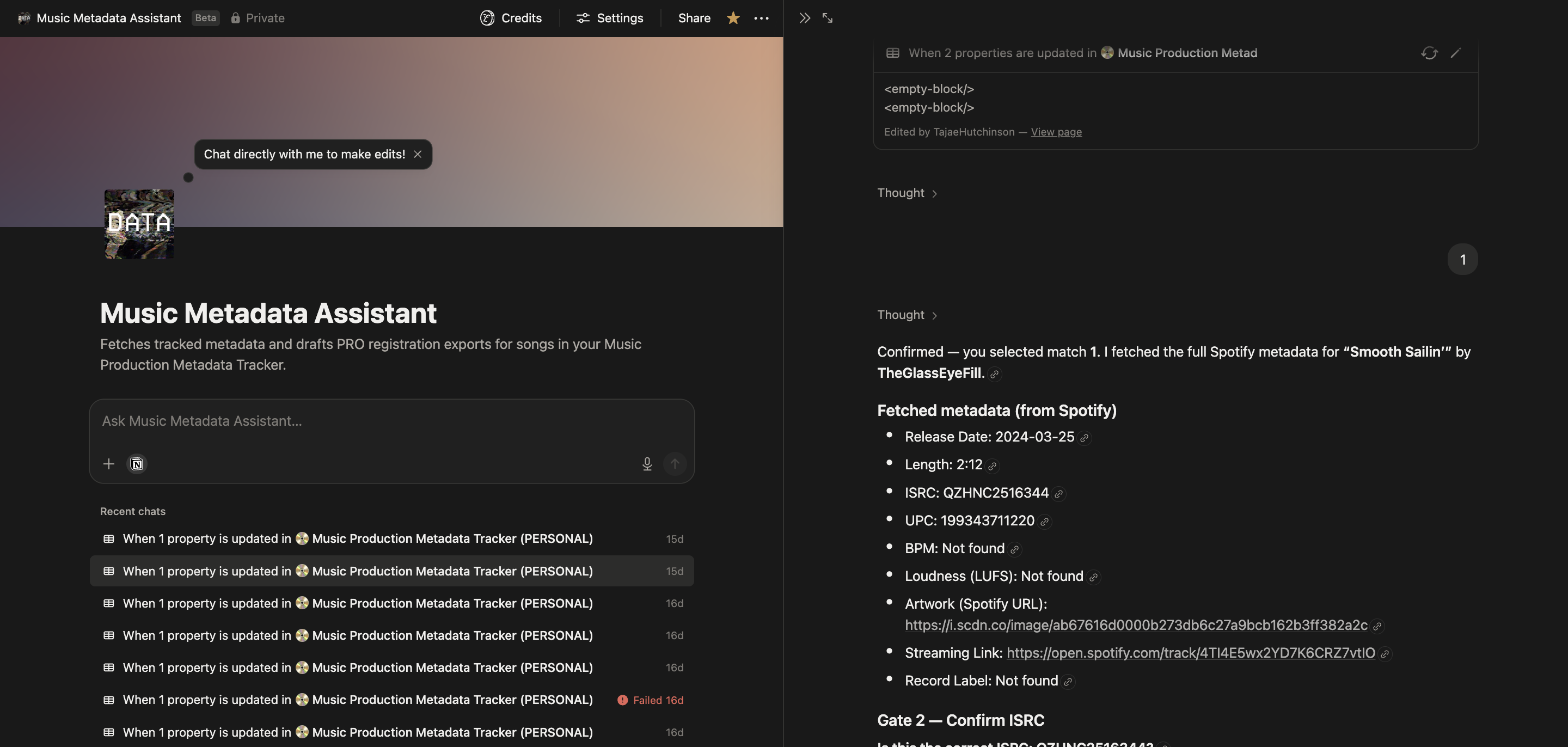Click the link icon after Release Date

(1084, 438)
